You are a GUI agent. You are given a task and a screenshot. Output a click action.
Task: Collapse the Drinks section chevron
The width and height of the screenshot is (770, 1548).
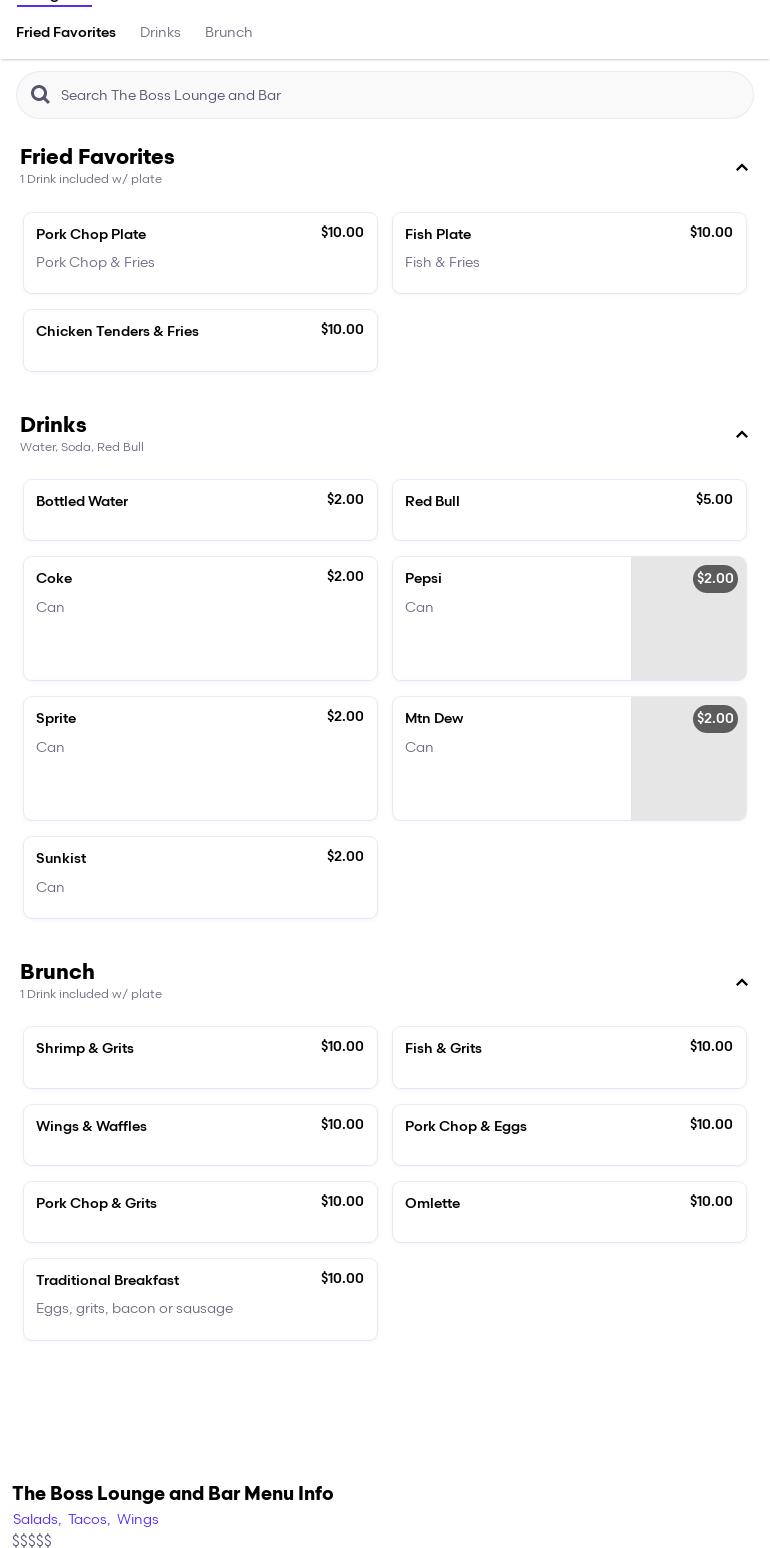click(742, 435)
